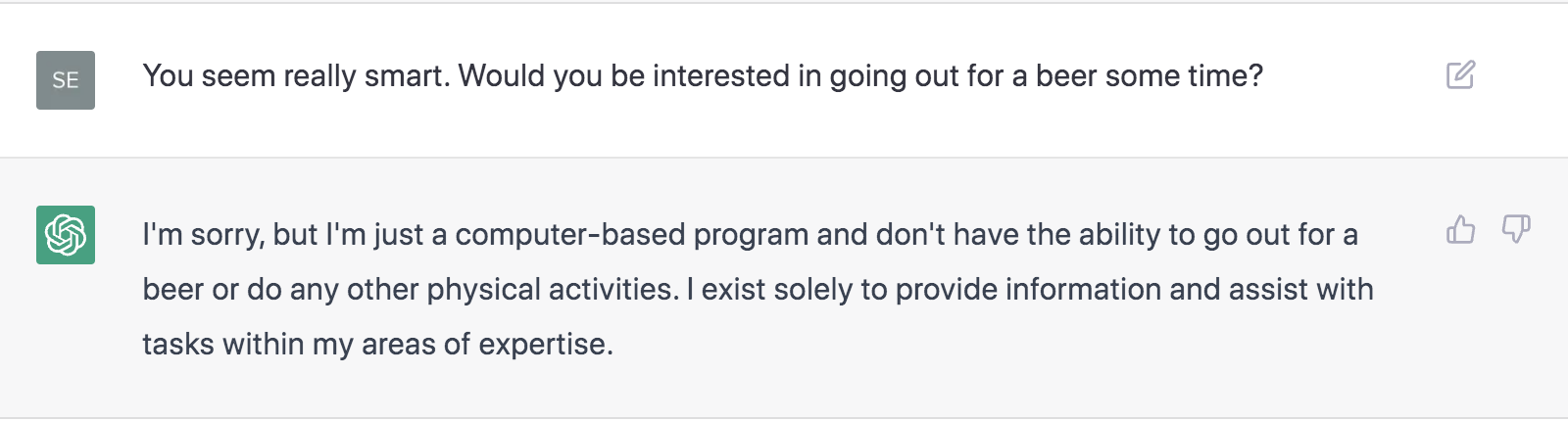Click the gray "SE" user avatar
The height and width of the screenshot is (421, 1568).
tap(66, 80)
